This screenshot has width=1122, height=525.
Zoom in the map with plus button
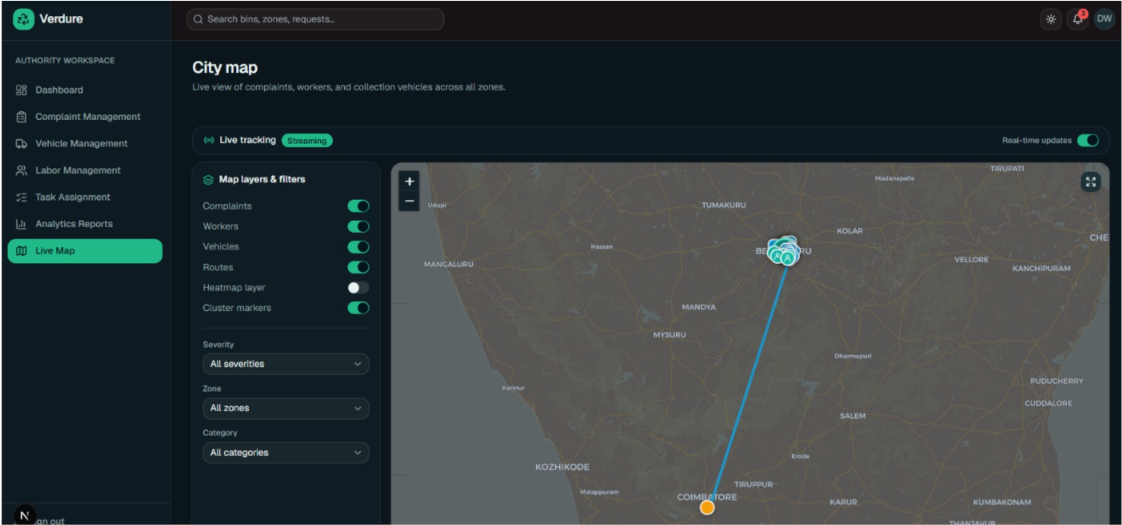click(x=409, y=182)
